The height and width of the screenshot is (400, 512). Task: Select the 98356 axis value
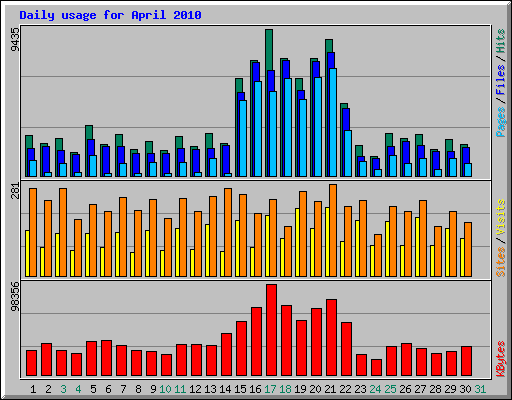(x=15, y=297)
